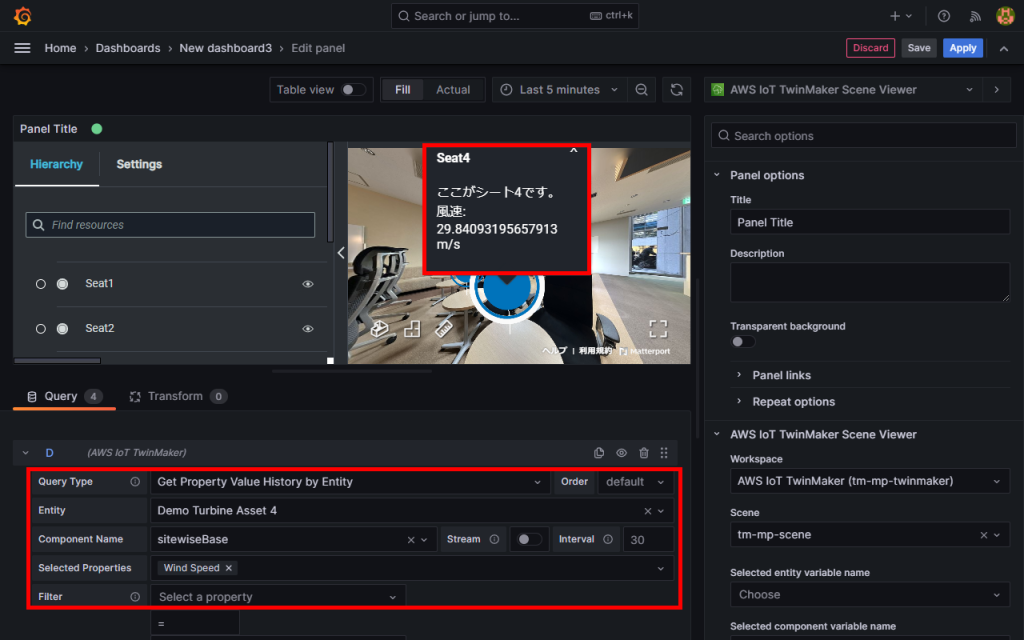Open the Query tab
The height and width of the screenshot is (640, 1024).
tap(64, 396)
